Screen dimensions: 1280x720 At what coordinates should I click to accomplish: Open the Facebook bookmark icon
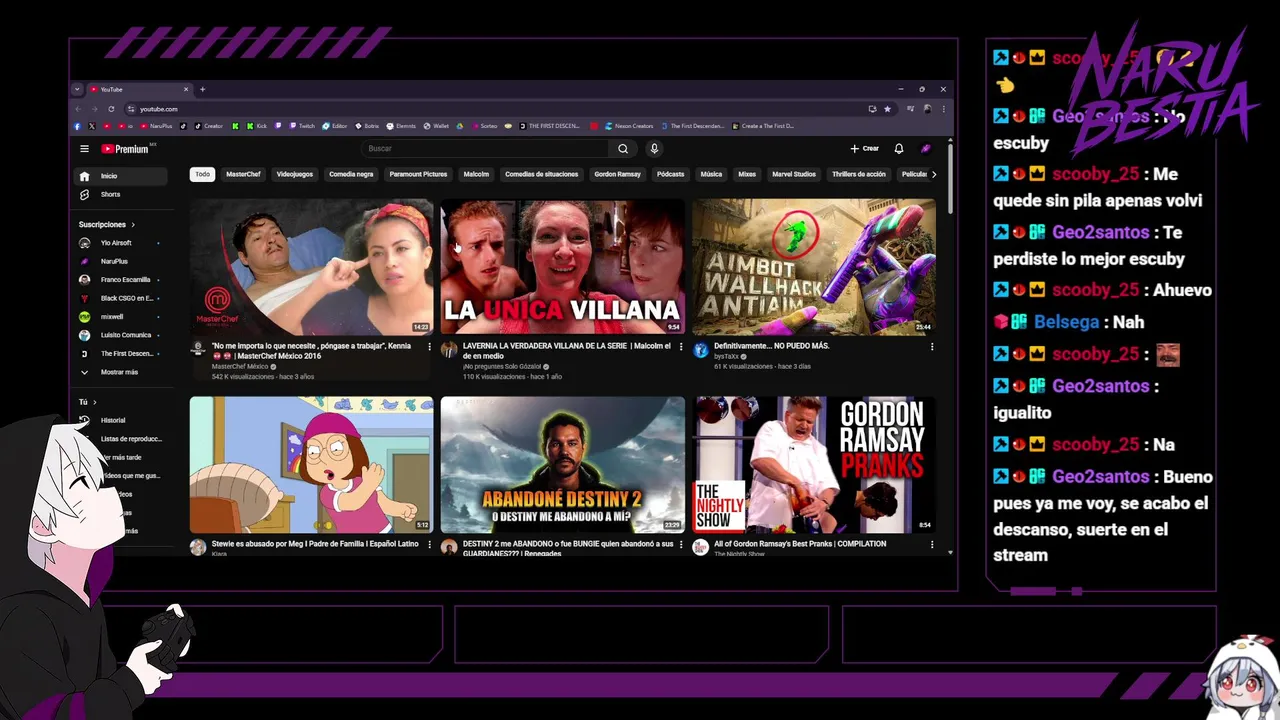tap(78, 126)
